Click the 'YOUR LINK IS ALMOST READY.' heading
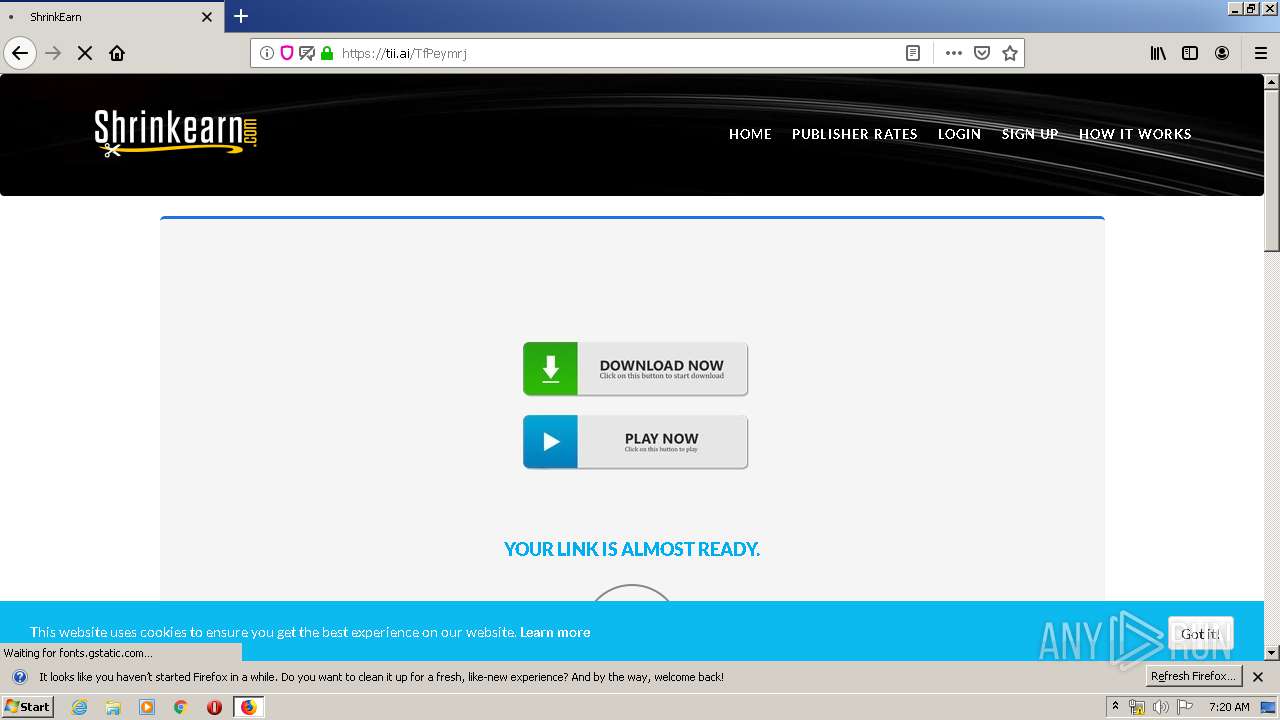 coord(632,549)
